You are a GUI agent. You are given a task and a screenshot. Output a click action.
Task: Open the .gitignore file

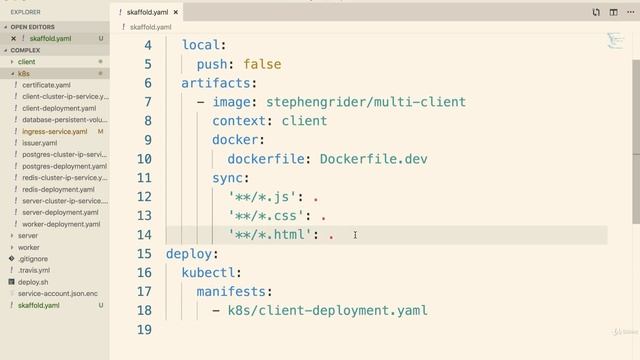[x=33, y=259]
